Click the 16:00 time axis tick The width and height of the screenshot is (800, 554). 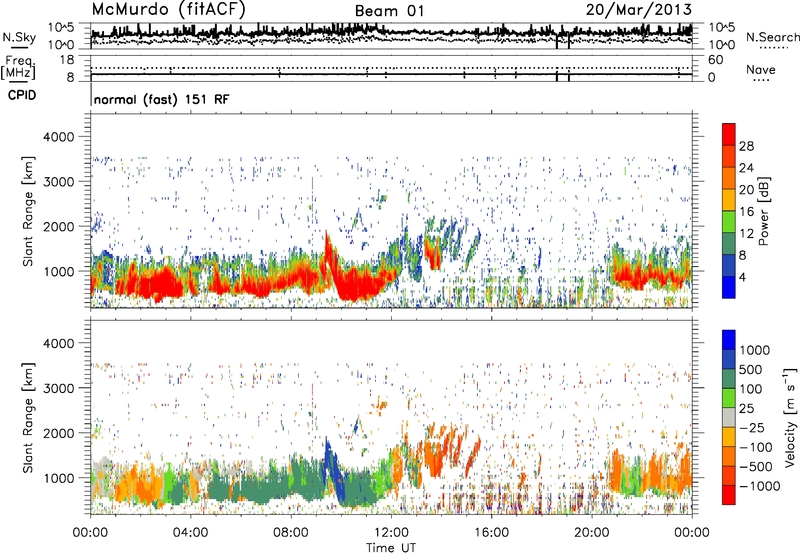pyautogui.click(x=491, y=533)
